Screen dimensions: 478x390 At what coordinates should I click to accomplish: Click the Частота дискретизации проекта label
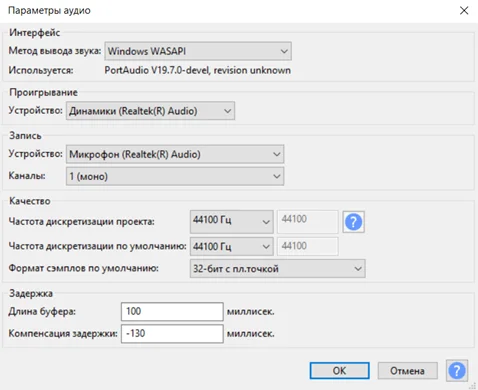tap(81, 221)
